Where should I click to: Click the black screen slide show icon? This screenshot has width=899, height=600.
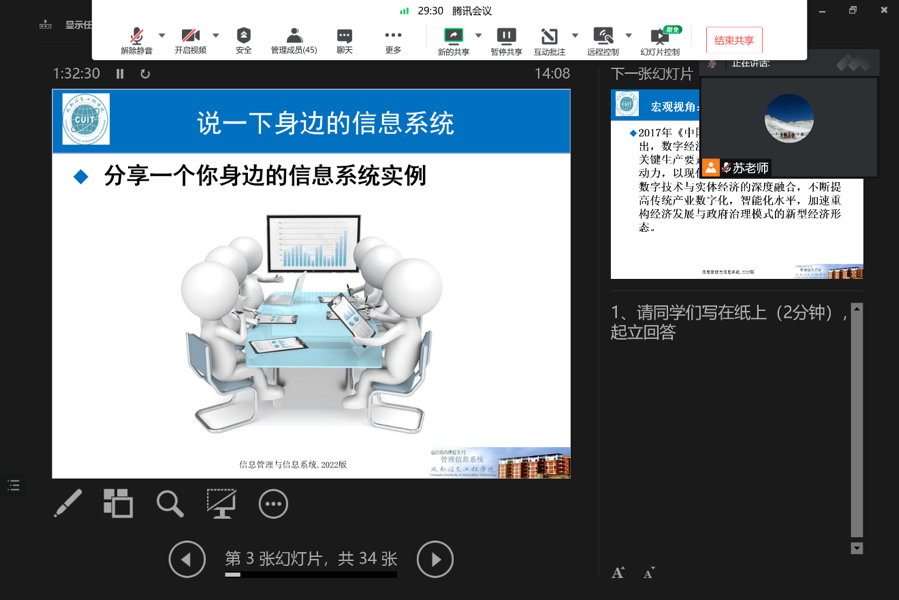tap(221, 503)
